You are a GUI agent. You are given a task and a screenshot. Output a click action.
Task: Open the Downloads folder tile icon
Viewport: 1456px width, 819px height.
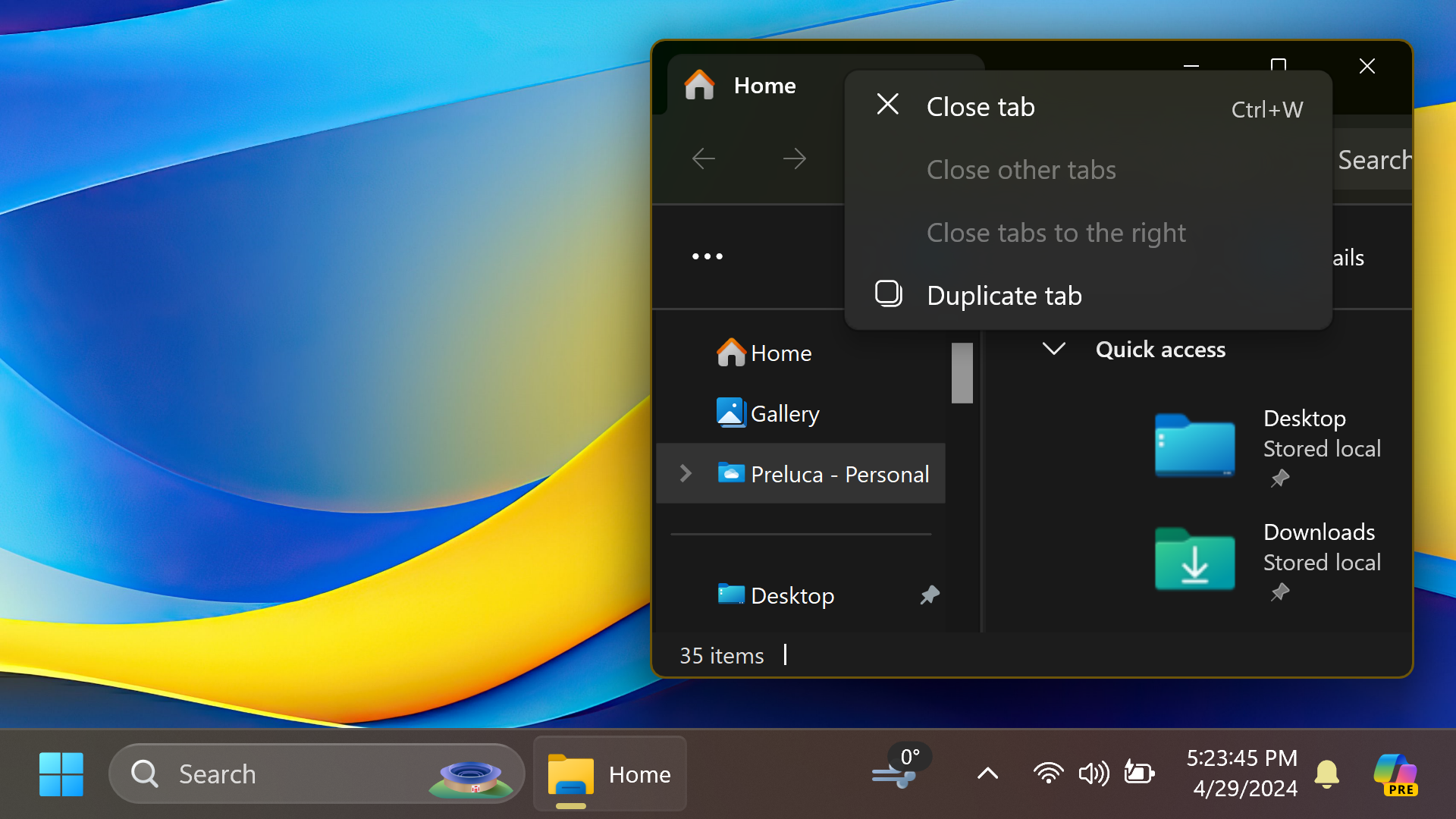click(1194, 560)
